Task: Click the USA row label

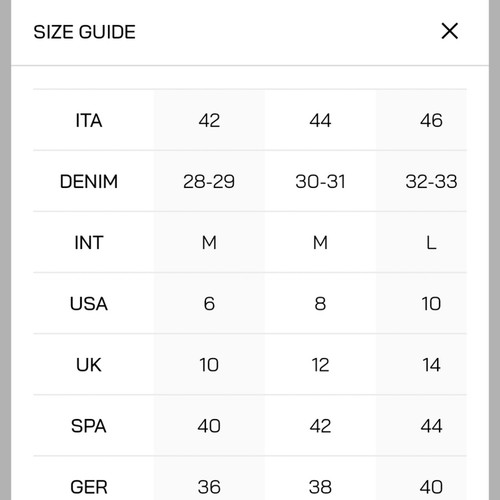Action: (x=89, y=304)
